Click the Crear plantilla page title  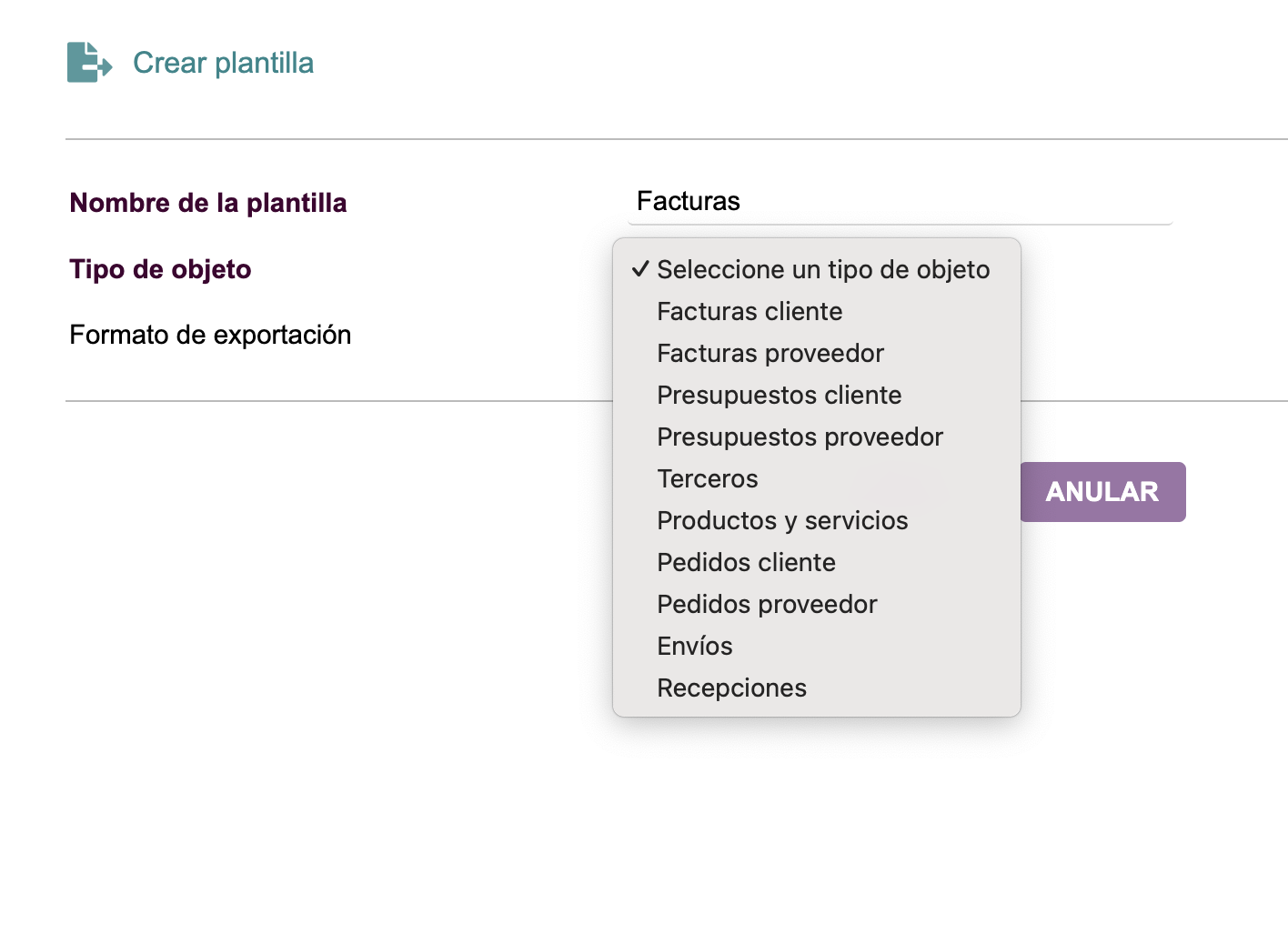click(223, 63)
